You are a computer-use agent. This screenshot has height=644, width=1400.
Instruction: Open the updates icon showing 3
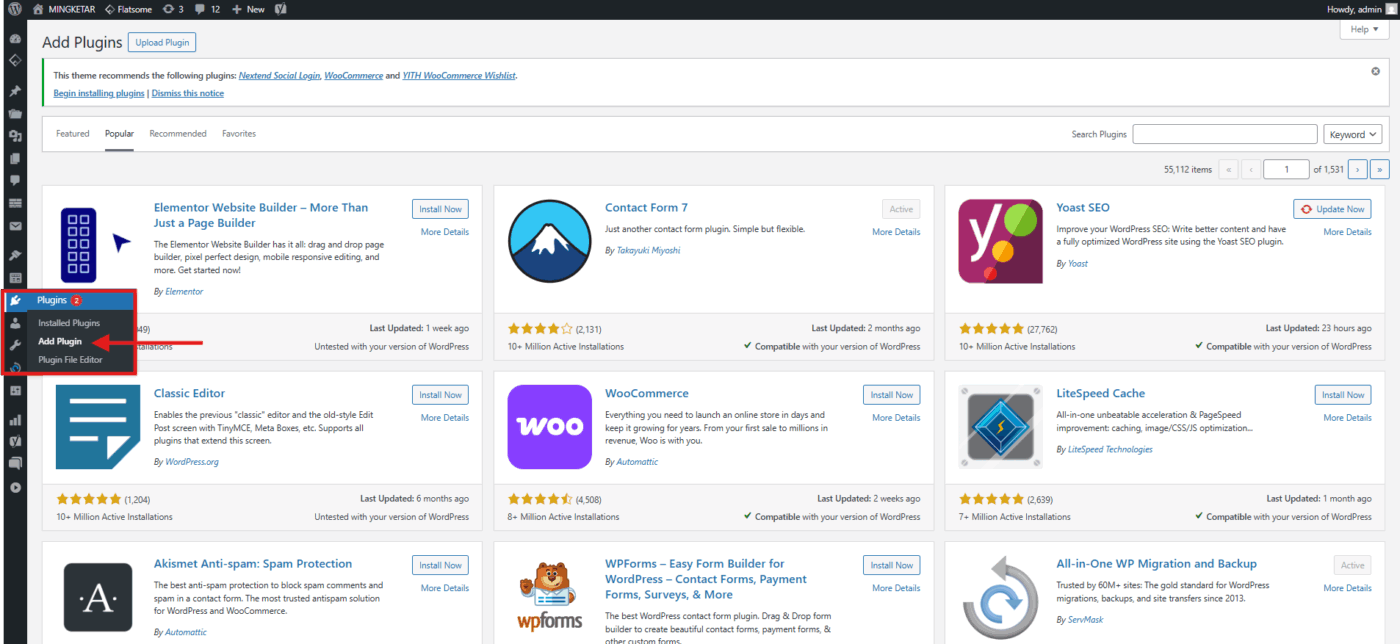(172, 9)
